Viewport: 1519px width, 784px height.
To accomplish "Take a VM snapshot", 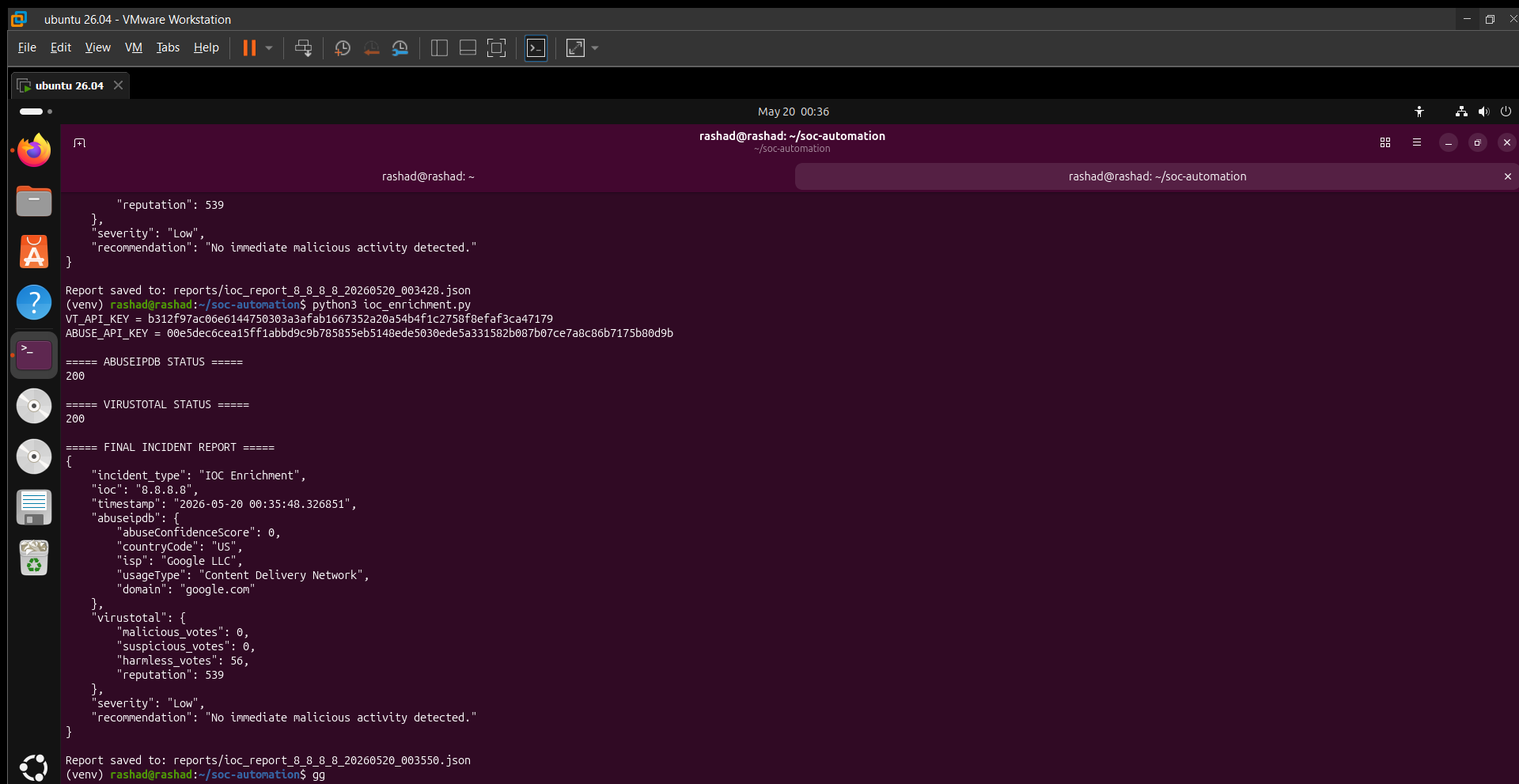I will click(x=343, y=48).
